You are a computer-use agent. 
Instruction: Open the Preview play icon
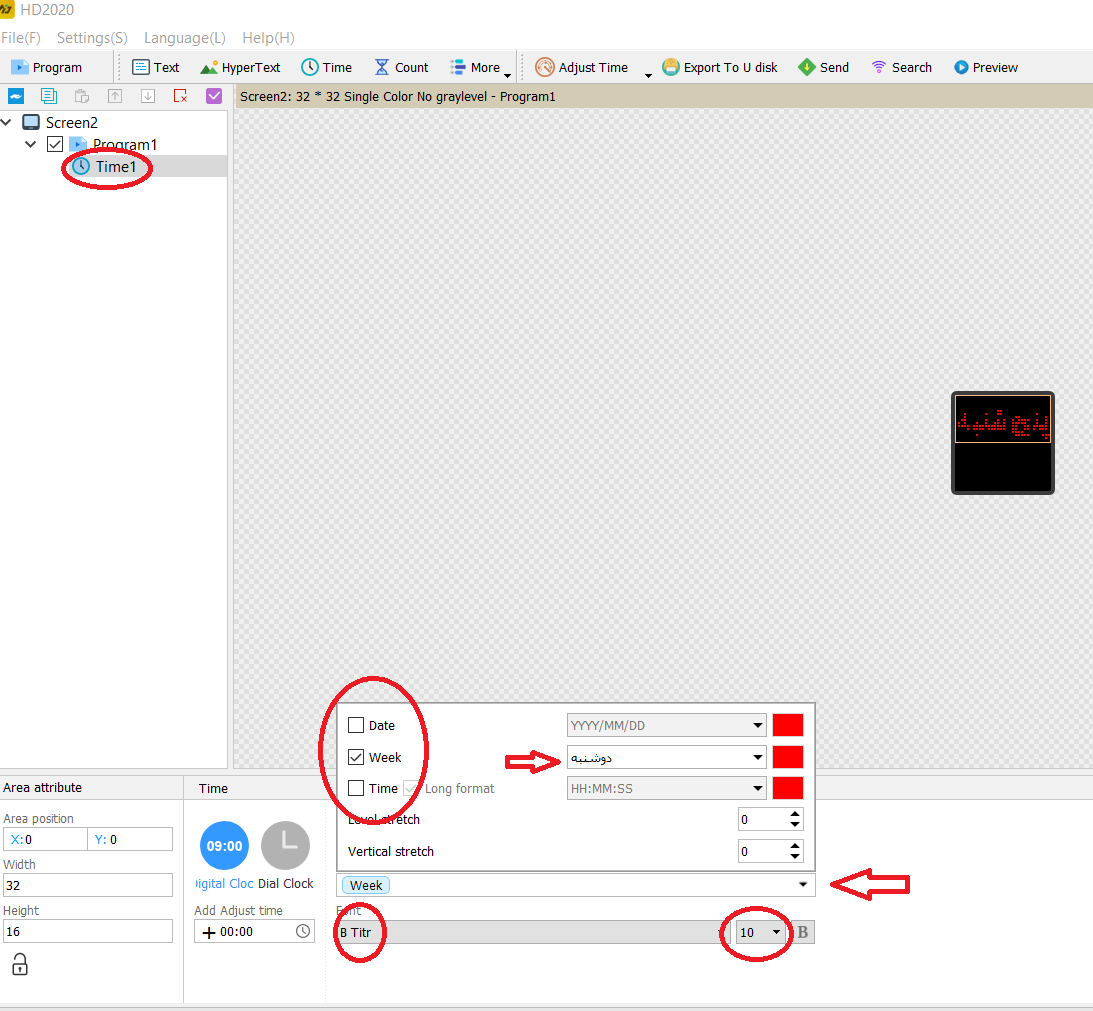coord(961,67)
